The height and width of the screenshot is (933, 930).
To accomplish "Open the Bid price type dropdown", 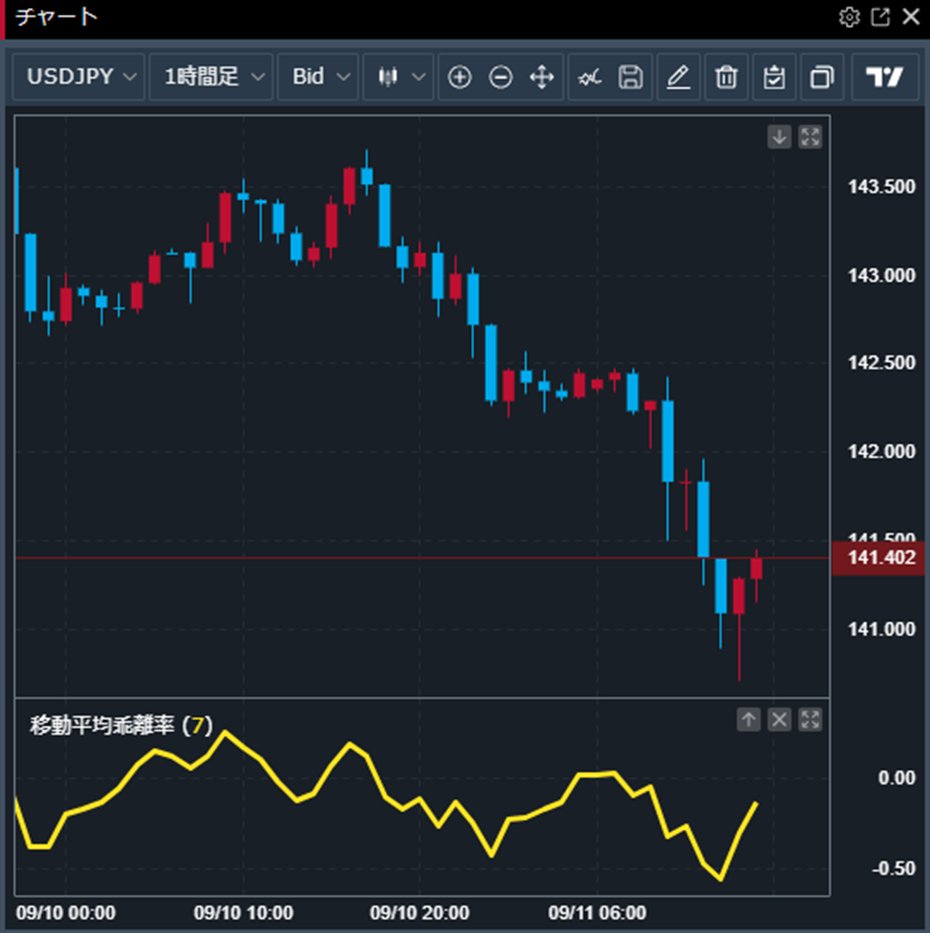I will tap(318, 77).
